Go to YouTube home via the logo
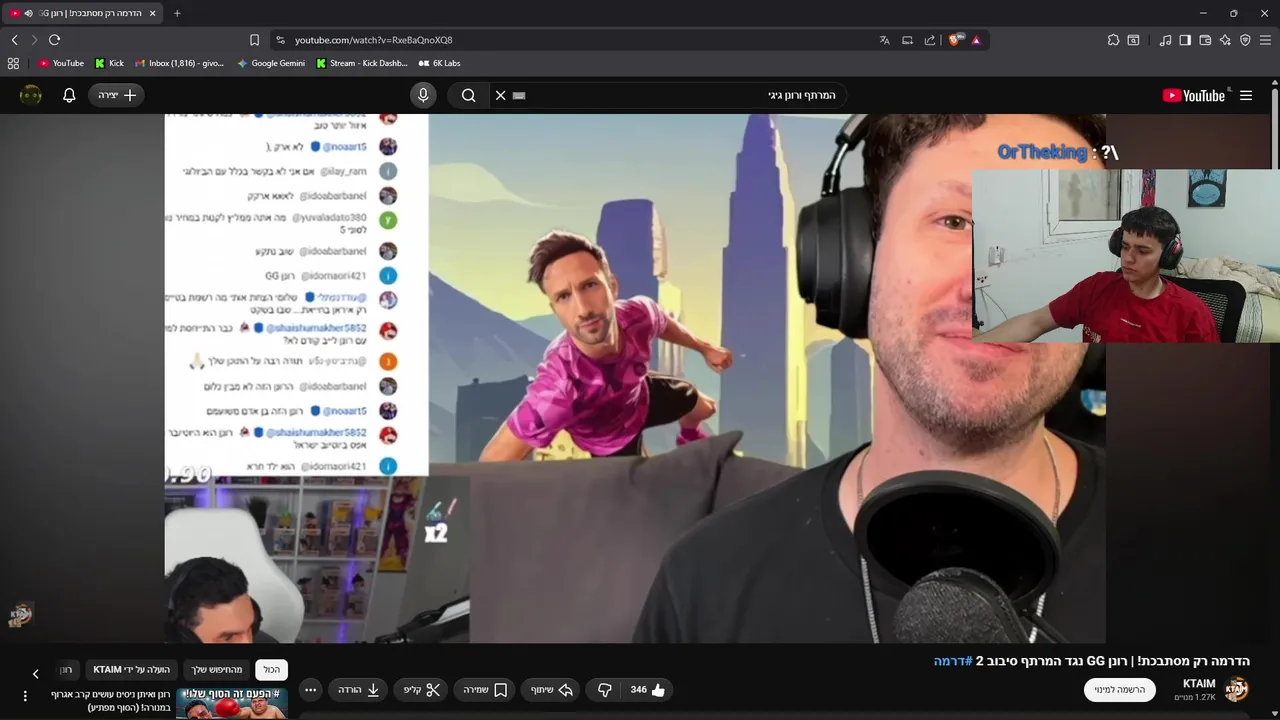Screen dimensions: 1280x720 1195,95
